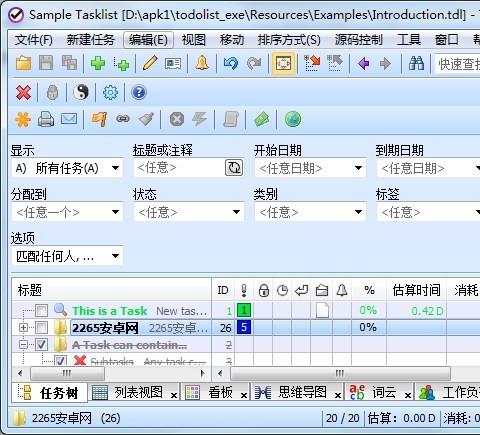Open the 新建任务 menu
480x435 pixels.
(x=90, y=40)
